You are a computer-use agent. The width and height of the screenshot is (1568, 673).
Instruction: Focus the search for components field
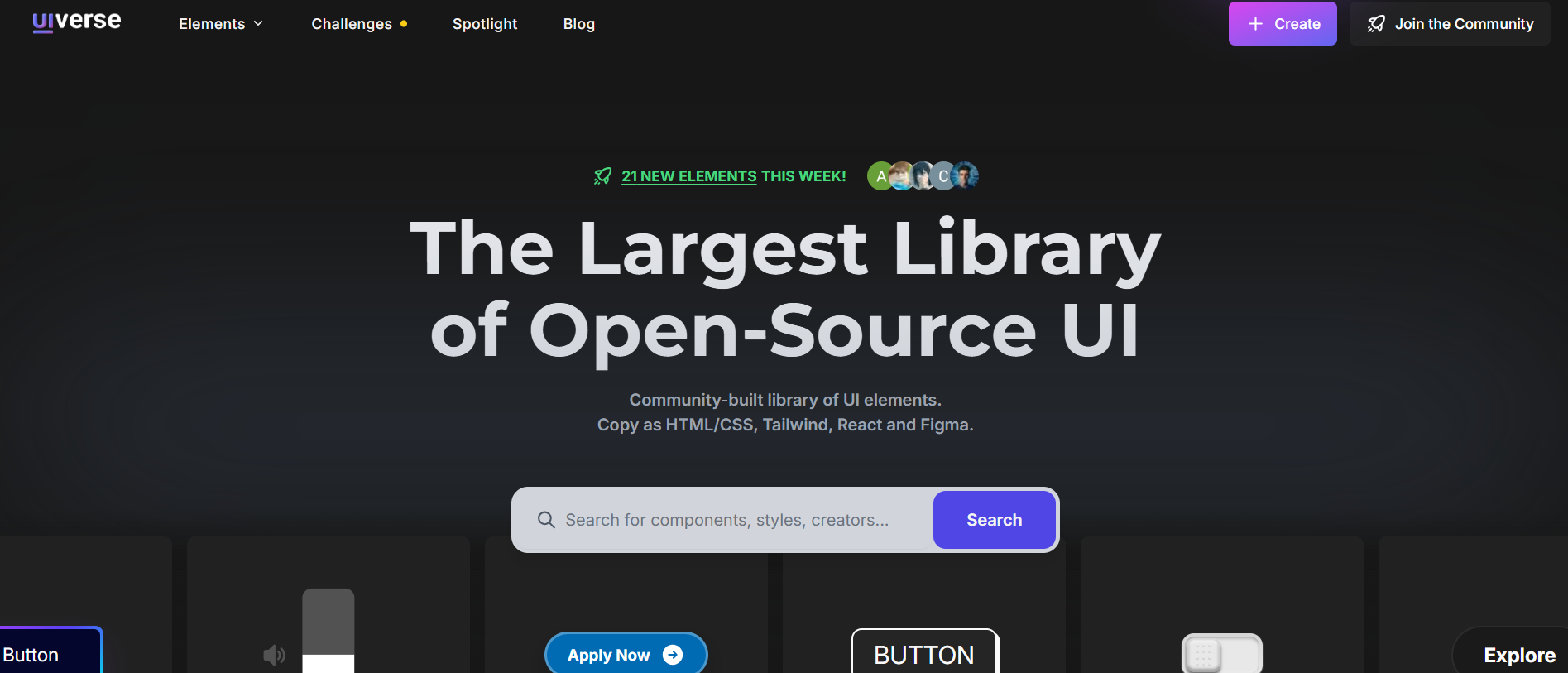tap(726, 520)
